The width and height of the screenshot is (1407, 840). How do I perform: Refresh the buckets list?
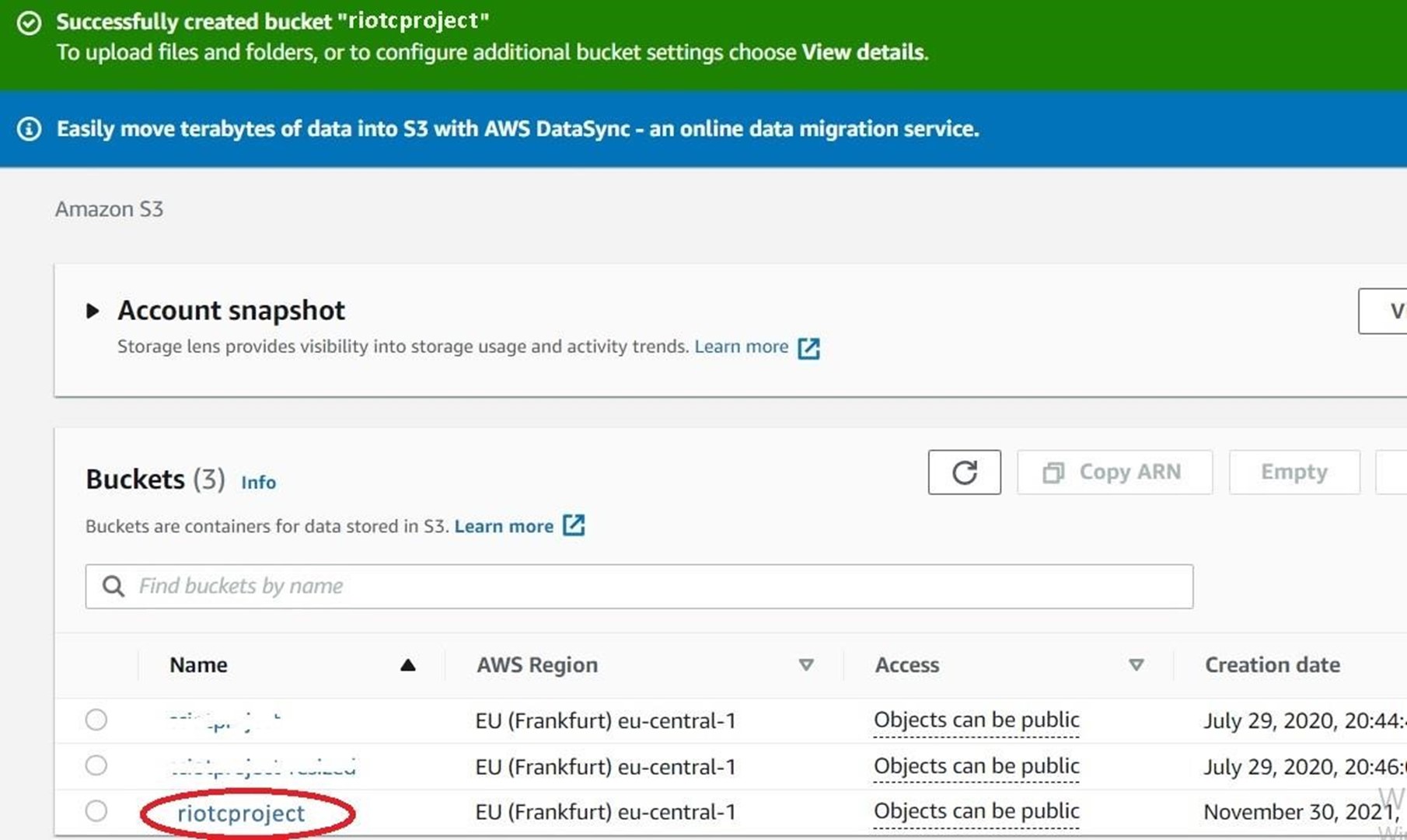(x=964, y=472)
